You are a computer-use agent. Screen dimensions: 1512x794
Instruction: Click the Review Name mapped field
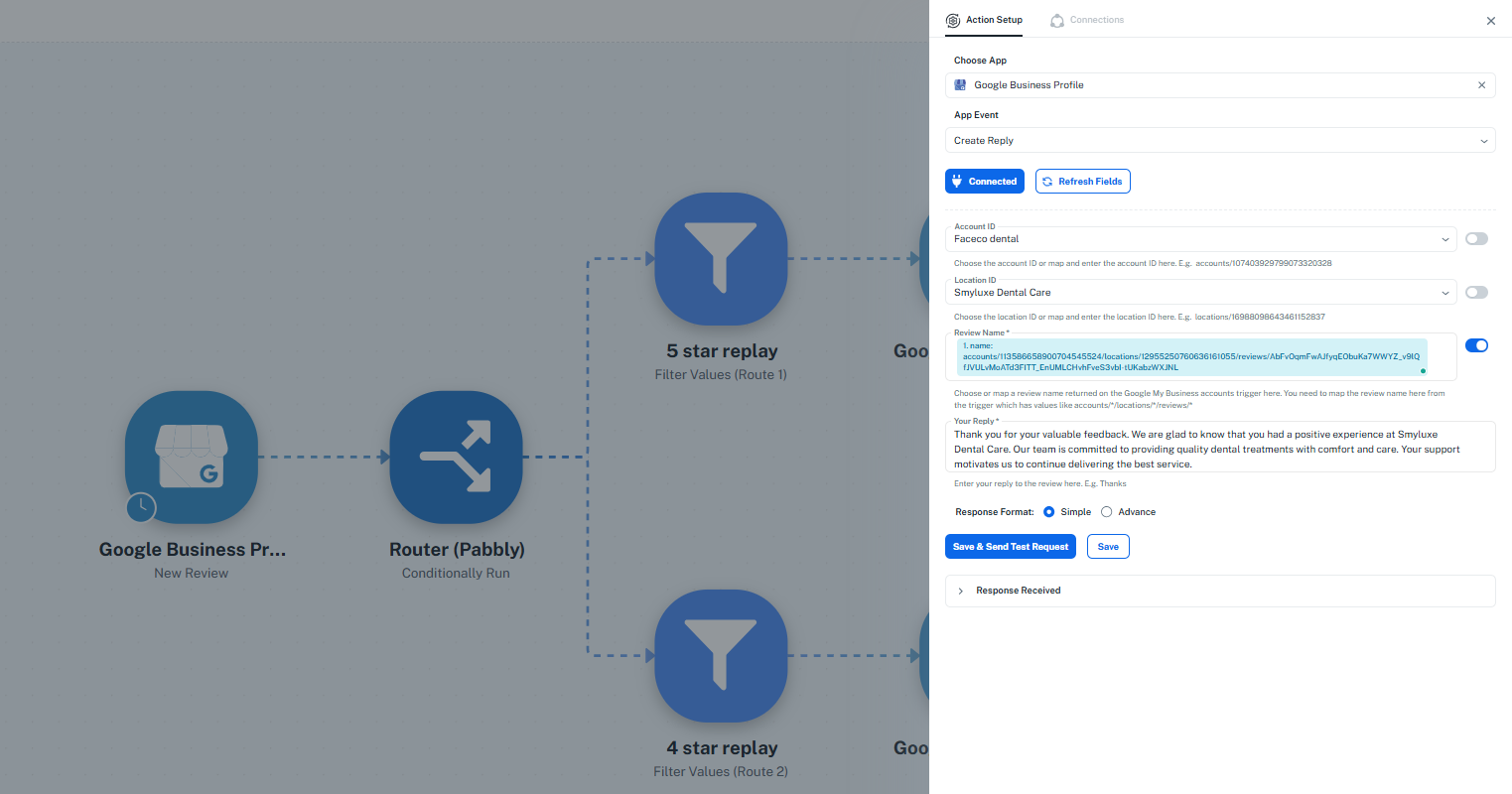[1201, 356]
